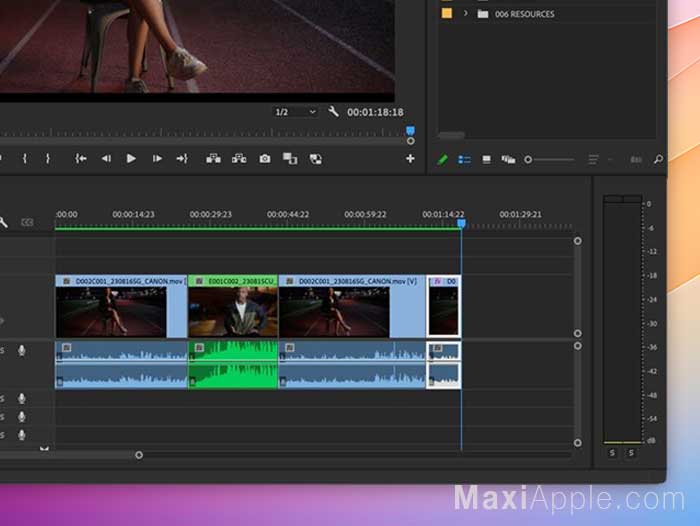Select last highlighted audio clip

point(444,365)
